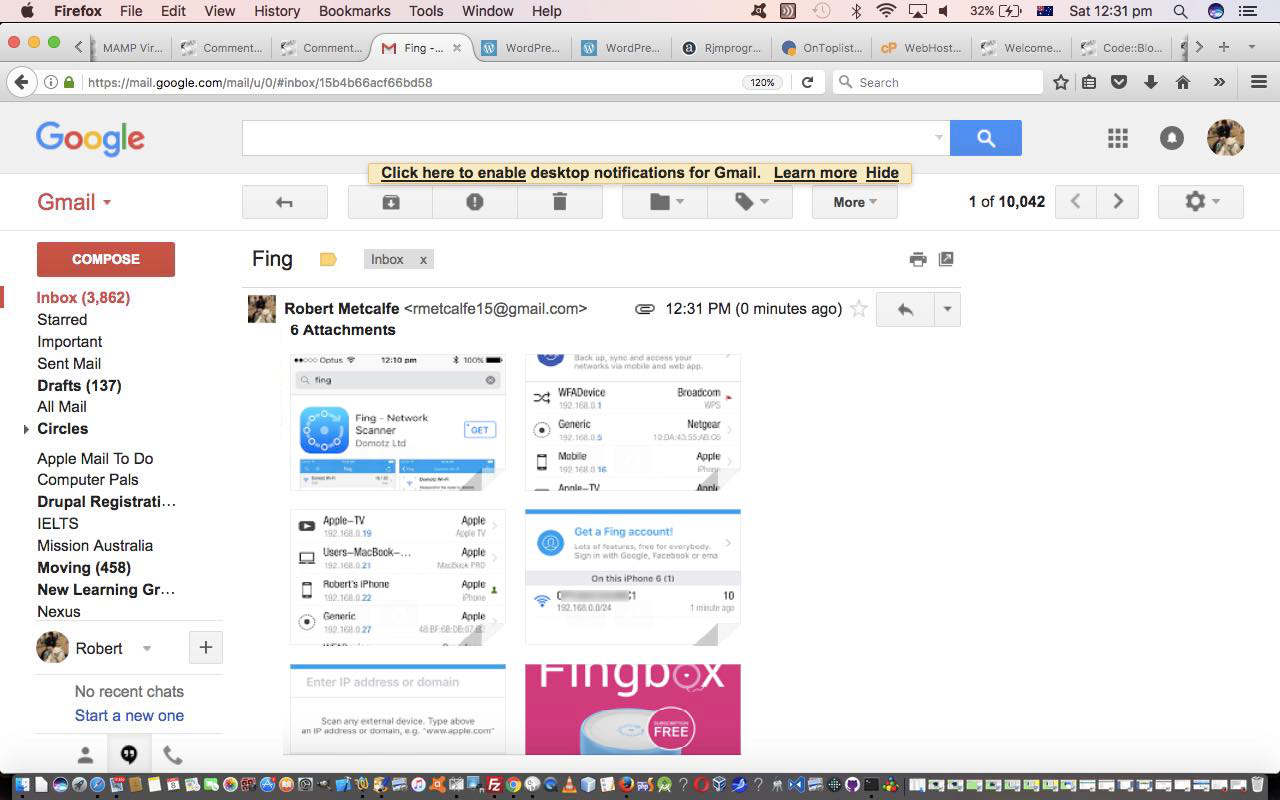Screen dimensions: 1280x800
Task: Switch to the phone calls tab
Action: (x=172, y=755)
